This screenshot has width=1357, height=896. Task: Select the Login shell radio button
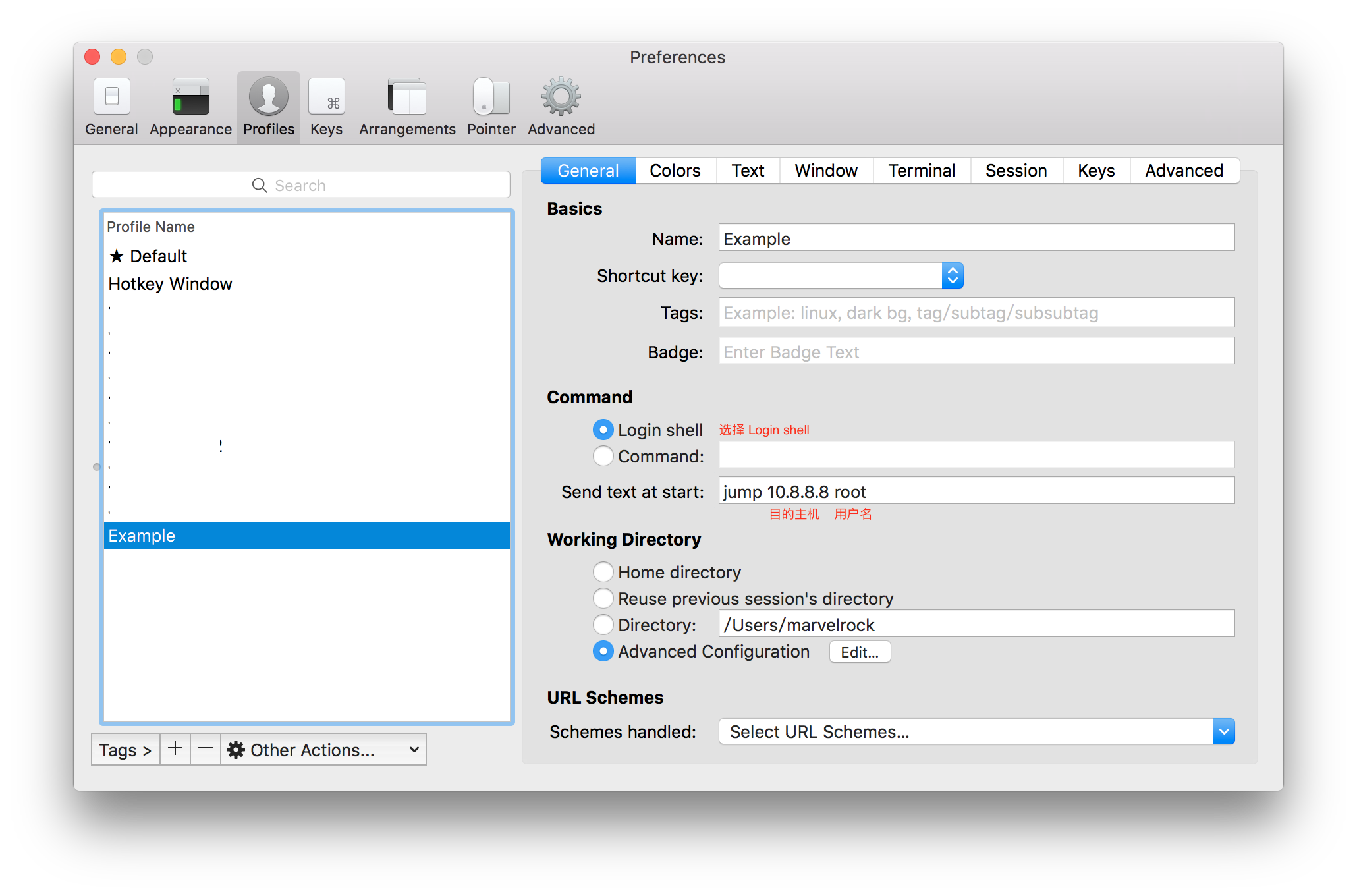(603, 430)
